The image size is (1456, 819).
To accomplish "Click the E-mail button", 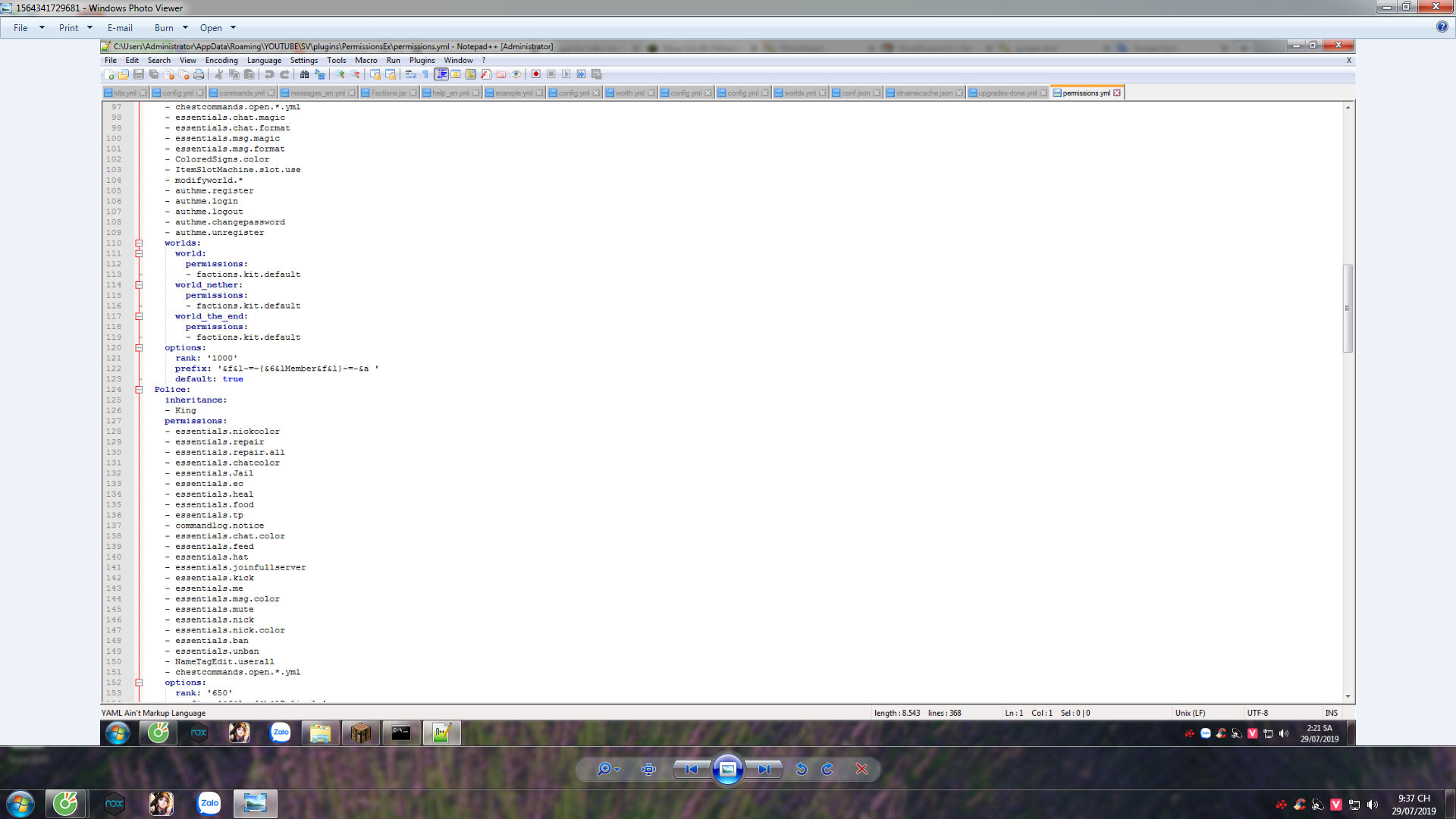I will pos(120,28).
